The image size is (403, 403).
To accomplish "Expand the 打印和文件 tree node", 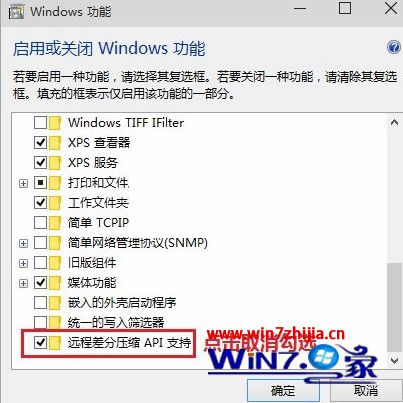I will pyautogui.click(x=23, y=183).
